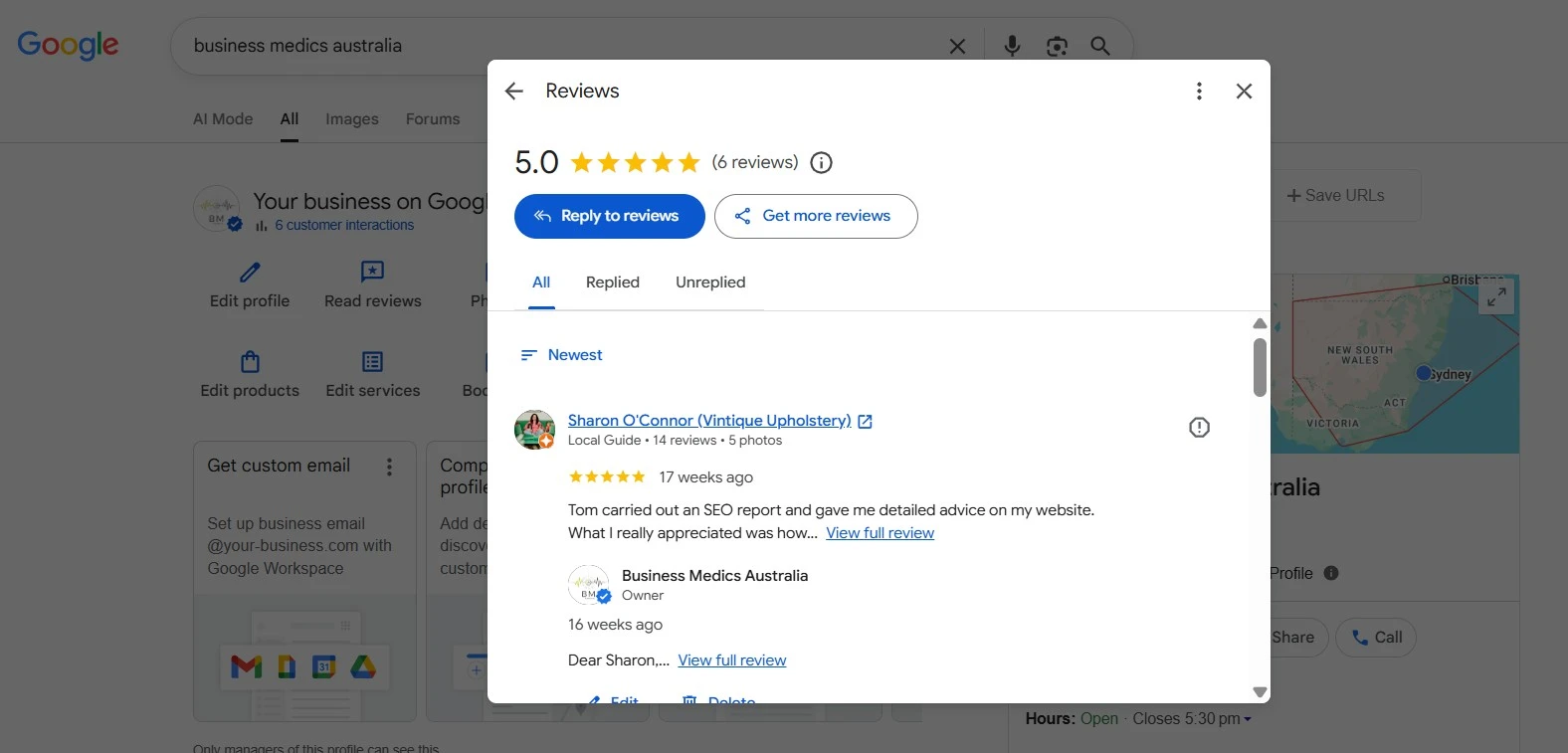Click the Share button
Screen dimensions: 1568x753
(x=1293, y=638)
